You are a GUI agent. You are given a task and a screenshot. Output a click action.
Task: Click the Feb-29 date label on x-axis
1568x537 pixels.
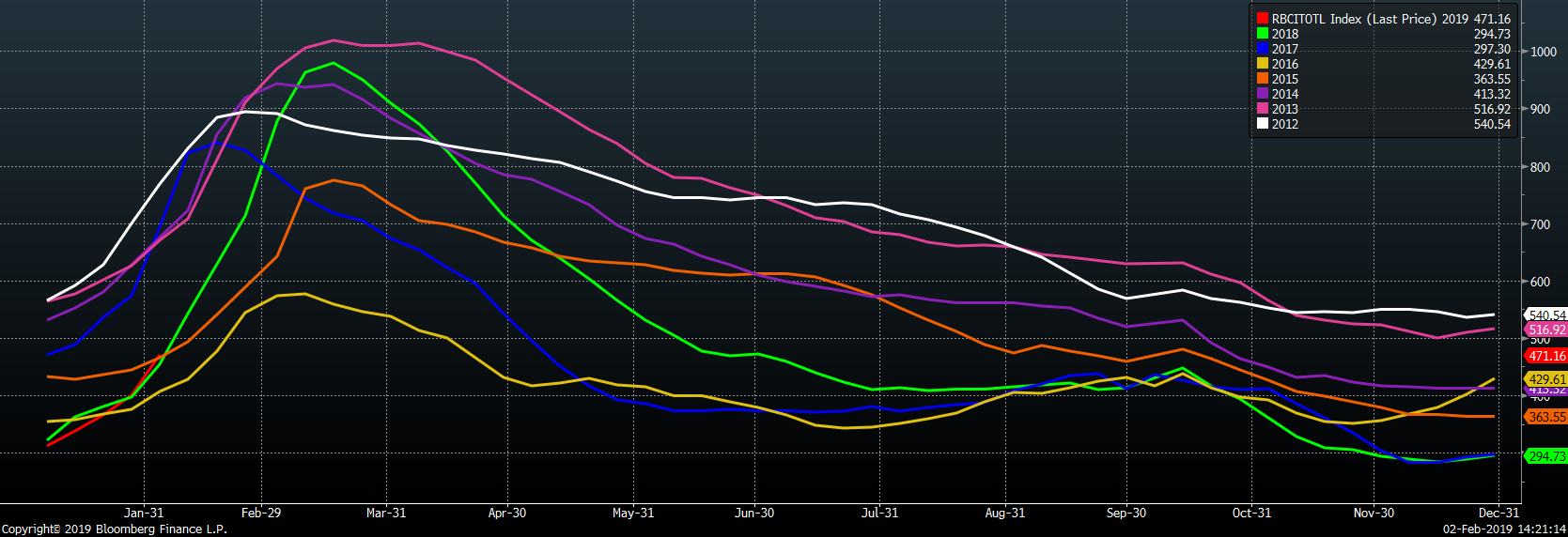click(x=261, y=513)
